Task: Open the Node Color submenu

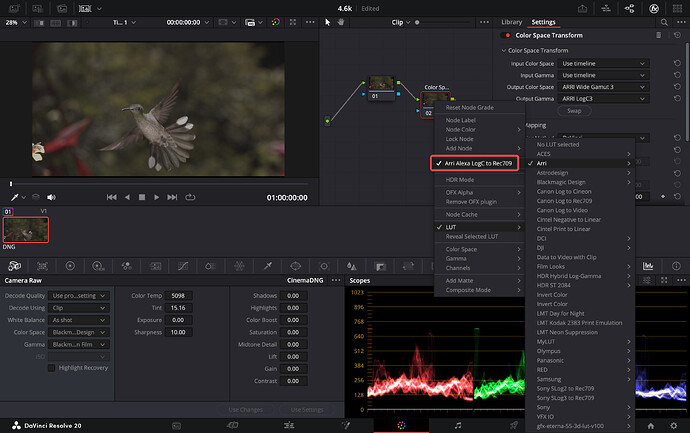Action: pyautogui.click(x=479, y=129)
